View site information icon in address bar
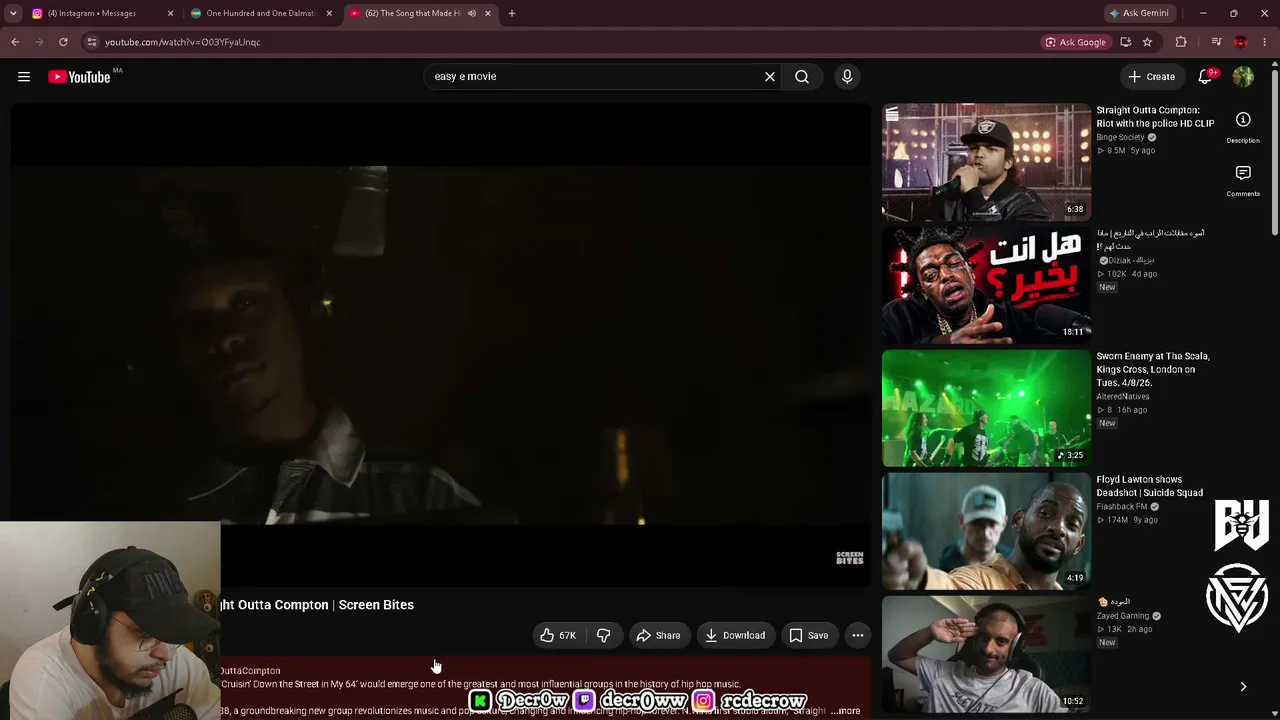 [x=91, y=42]
